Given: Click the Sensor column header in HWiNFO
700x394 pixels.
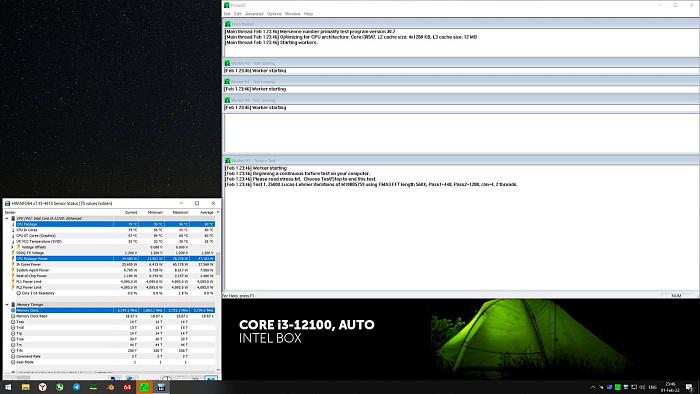Looking at the screenshot, I should (x=58, y=212).
